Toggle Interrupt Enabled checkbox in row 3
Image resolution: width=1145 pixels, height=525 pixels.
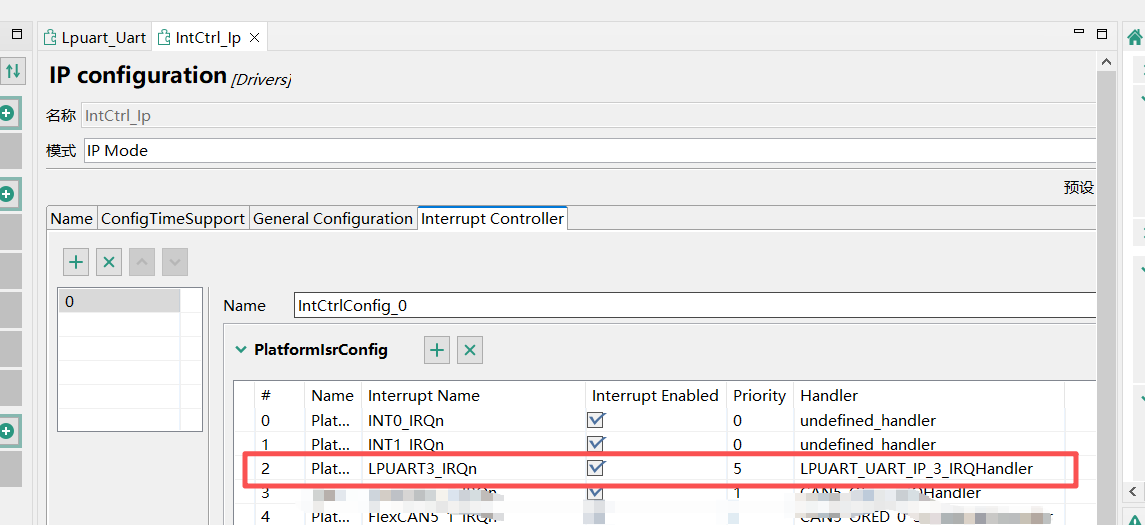click(x=597, y=491)
